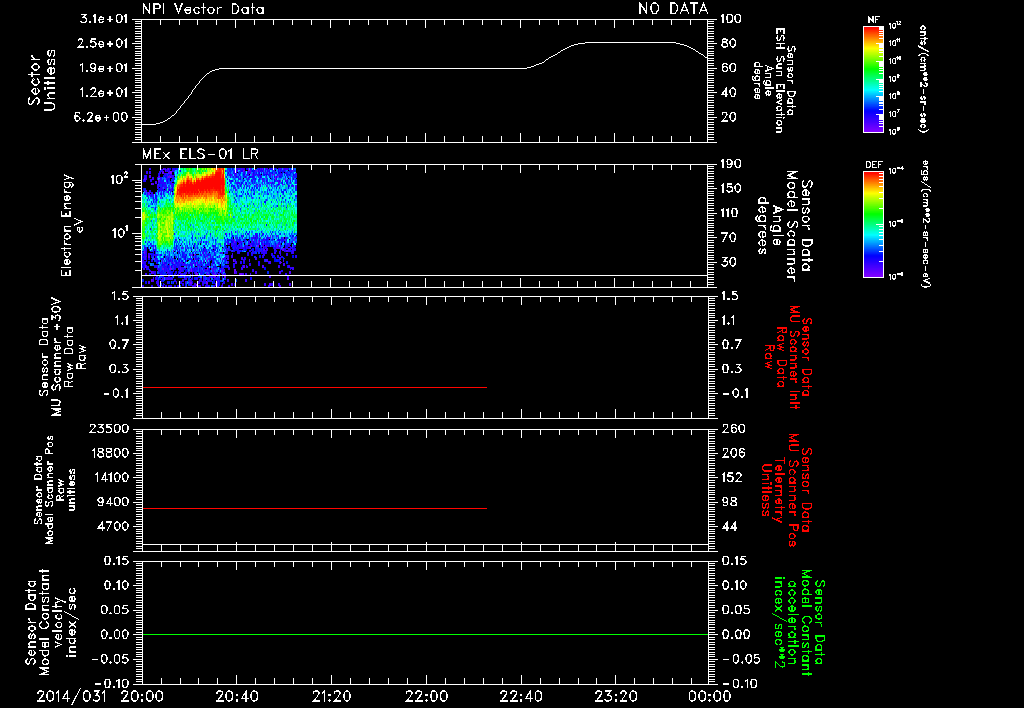Image resolution: width=1024 pixels, height=708 pixels.
Task: Click the red scanner position line
Action: (314, 508)
